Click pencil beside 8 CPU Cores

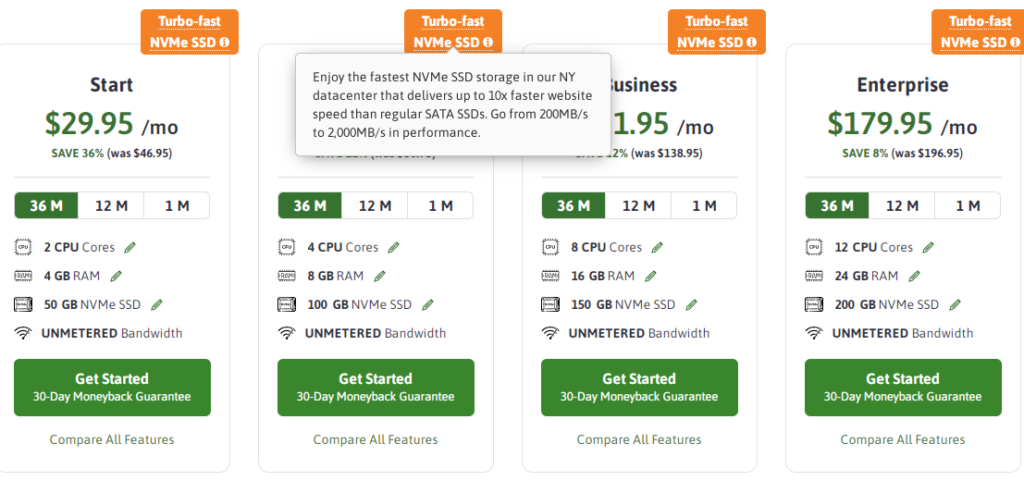[x=657, y=247]
